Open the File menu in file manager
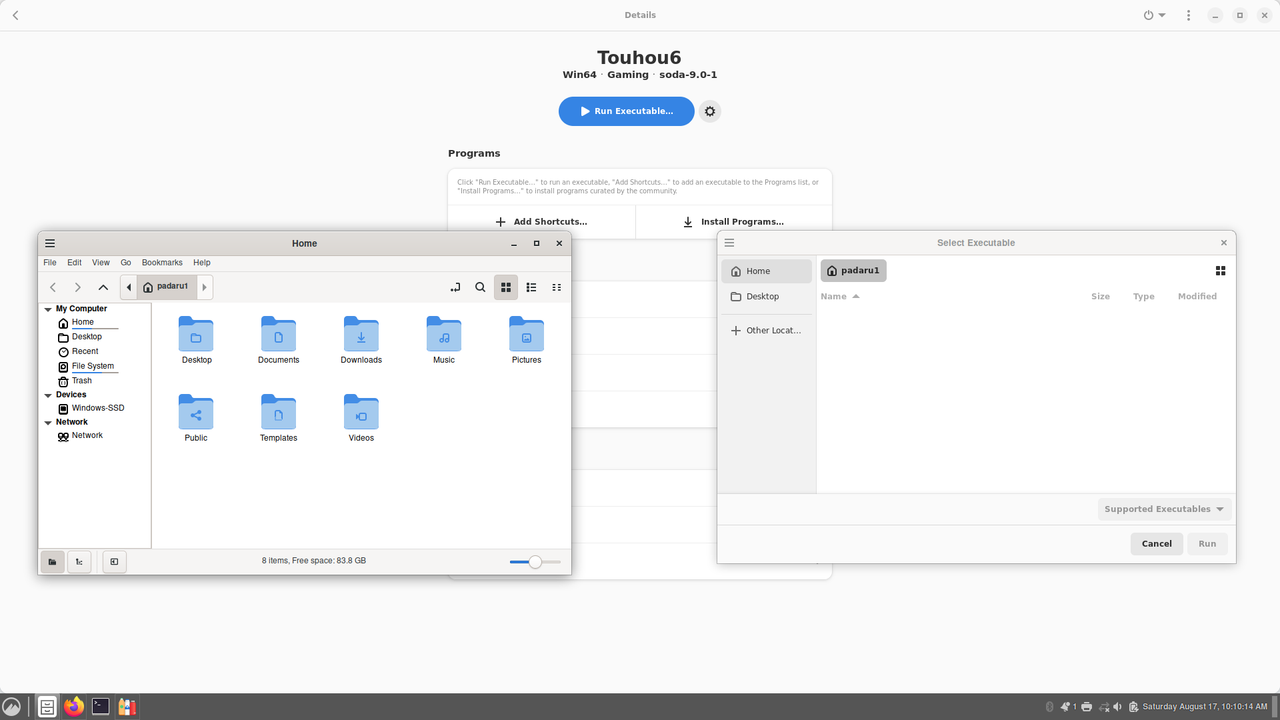The height and width of the screenshot is (720, 1280). [50, 263]
